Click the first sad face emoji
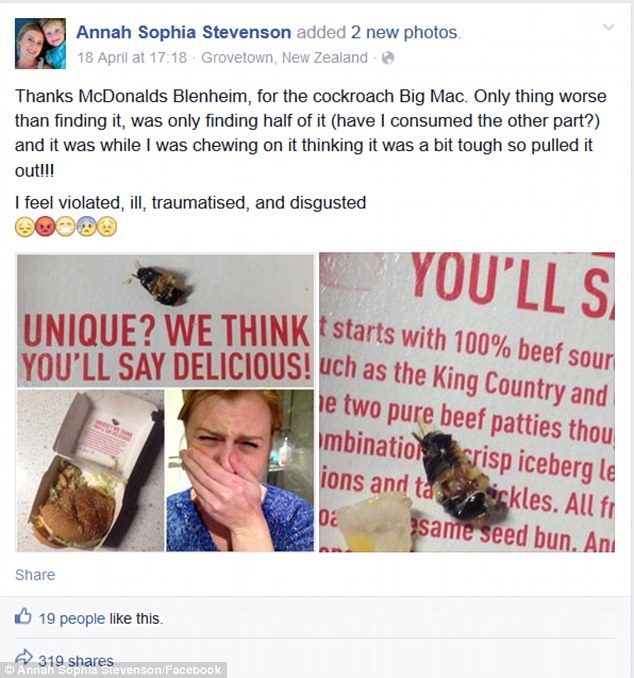Viewport: 634px width, 678px height. [x=25, y=227]
